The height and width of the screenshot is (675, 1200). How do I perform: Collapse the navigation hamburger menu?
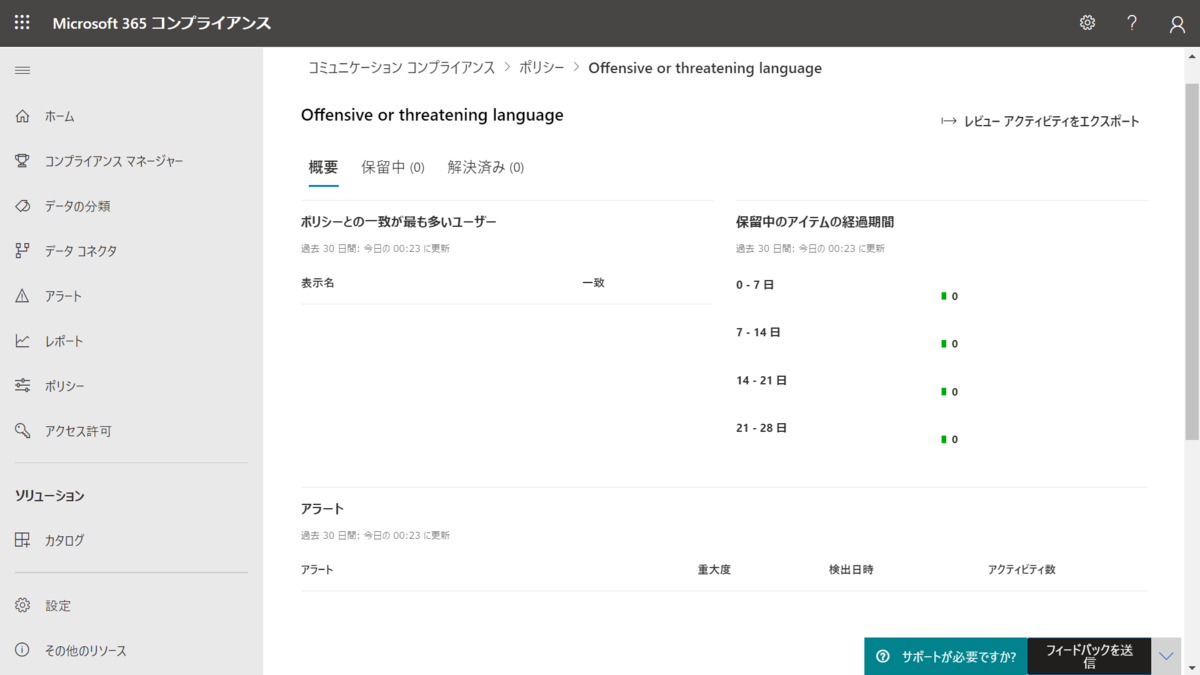[22, 70]
